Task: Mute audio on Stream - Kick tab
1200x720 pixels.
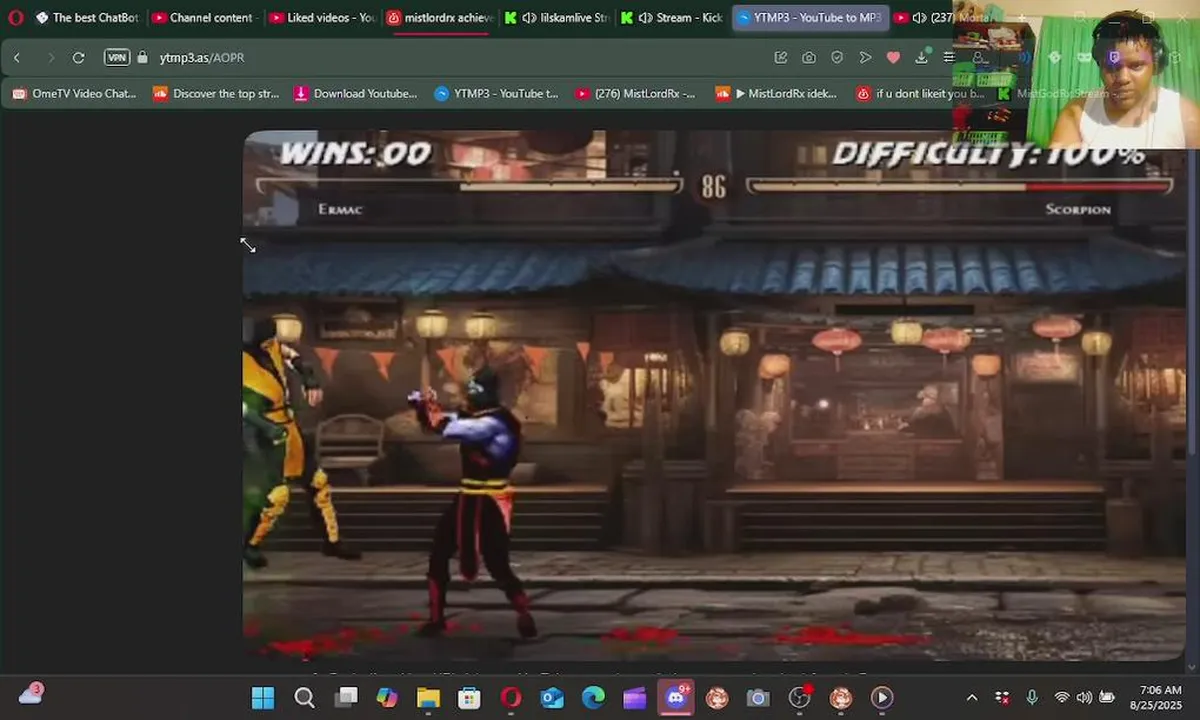Action: click(x=645, y=18)
